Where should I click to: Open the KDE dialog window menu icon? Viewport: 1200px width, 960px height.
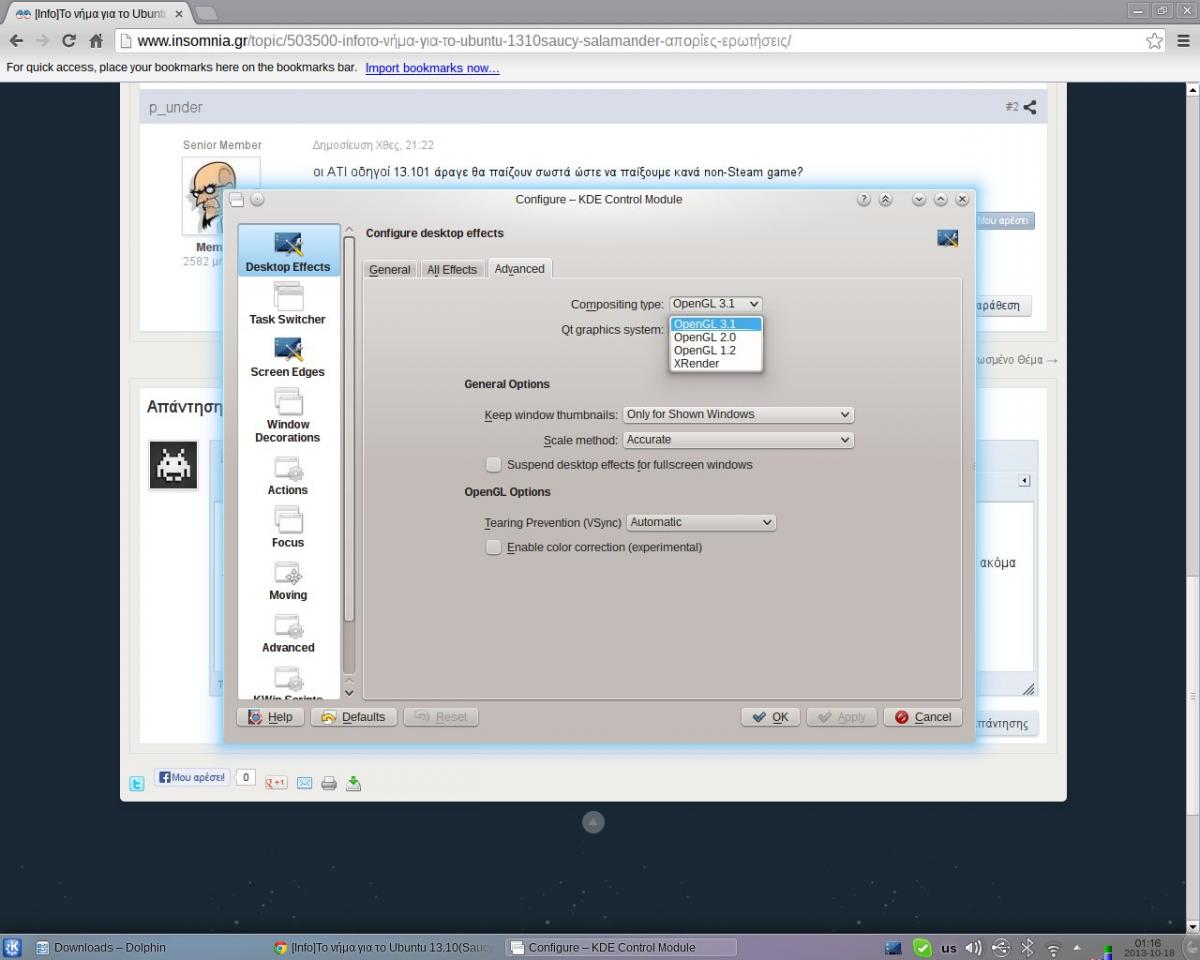(237, 199)
